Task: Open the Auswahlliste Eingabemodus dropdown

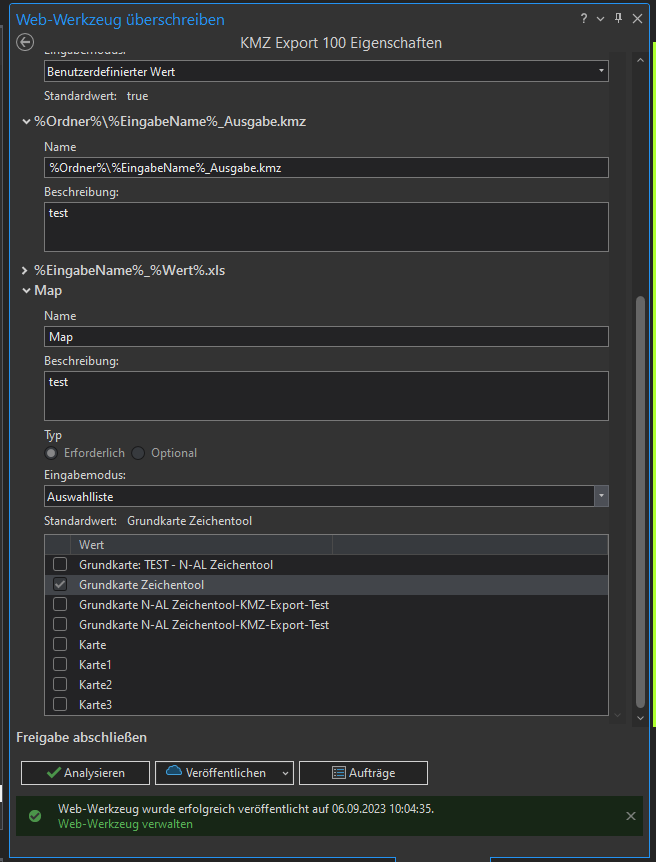Action: point(601,496)
